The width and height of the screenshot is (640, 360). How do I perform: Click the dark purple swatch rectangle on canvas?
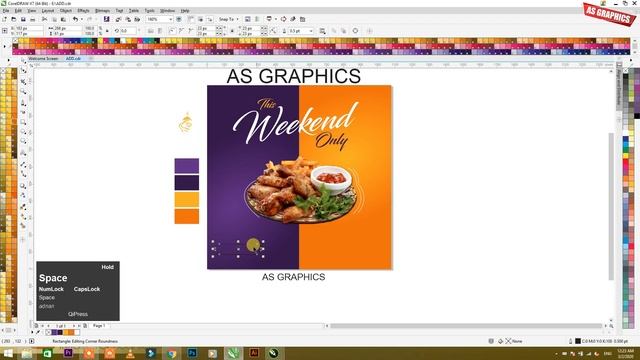coord(187,182)
